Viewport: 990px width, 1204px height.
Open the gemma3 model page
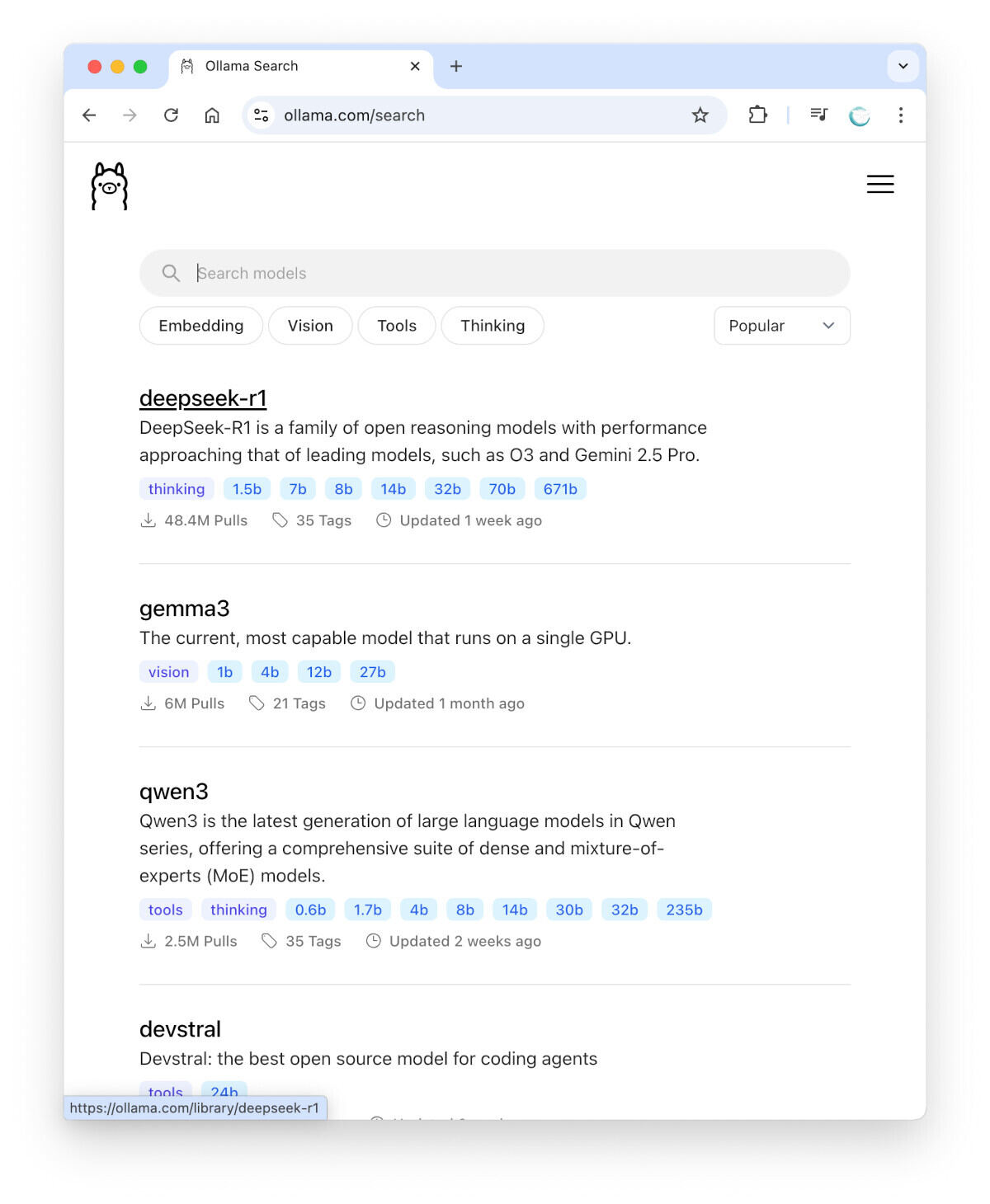pyautogui.click(x=185, y=609)
